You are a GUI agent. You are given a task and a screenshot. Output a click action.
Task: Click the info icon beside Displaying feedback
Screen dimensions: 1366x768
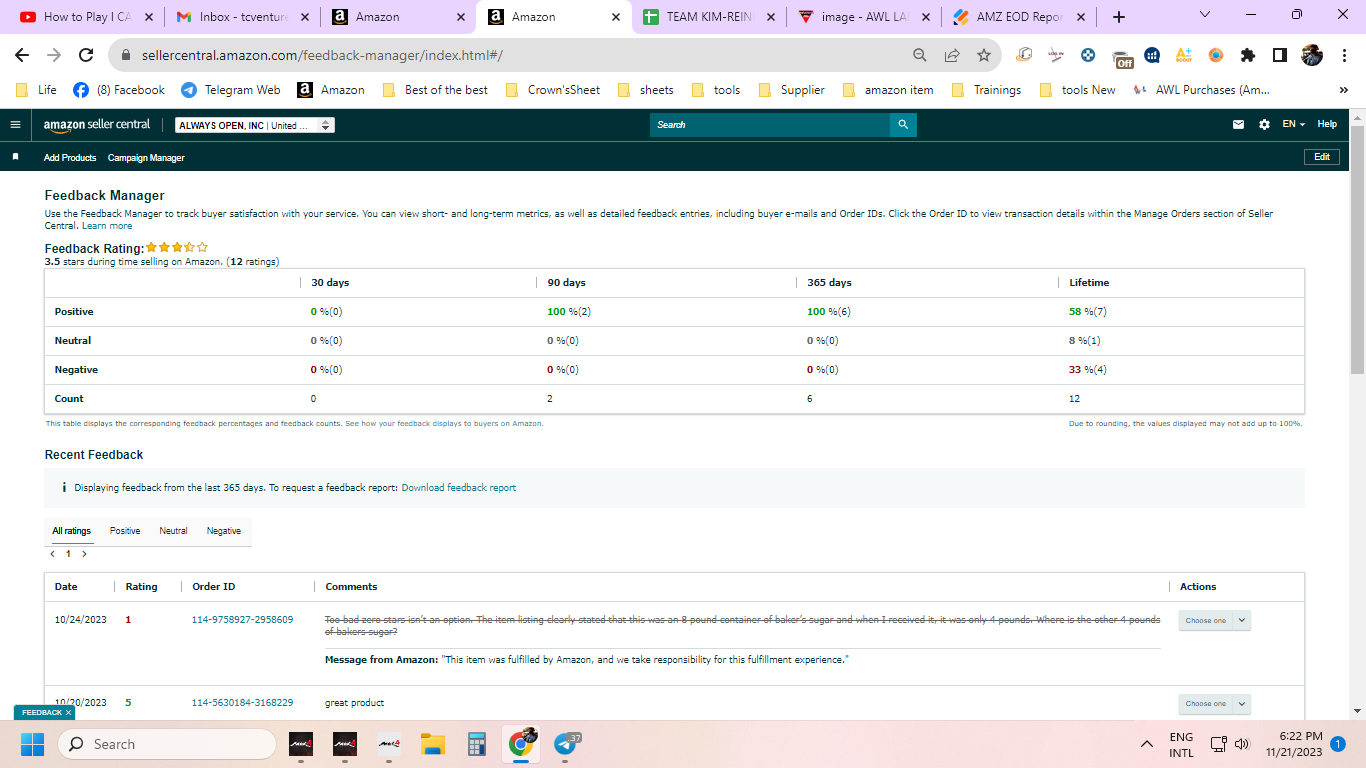(x=64, y=488)
